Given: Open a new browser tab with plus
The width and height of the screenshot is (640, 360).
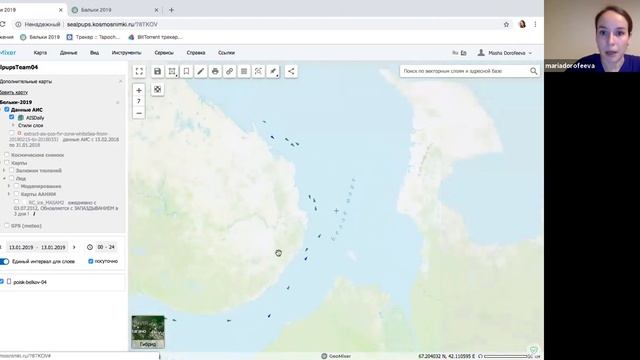Looking at the screenshot, I should pos(171,10).
